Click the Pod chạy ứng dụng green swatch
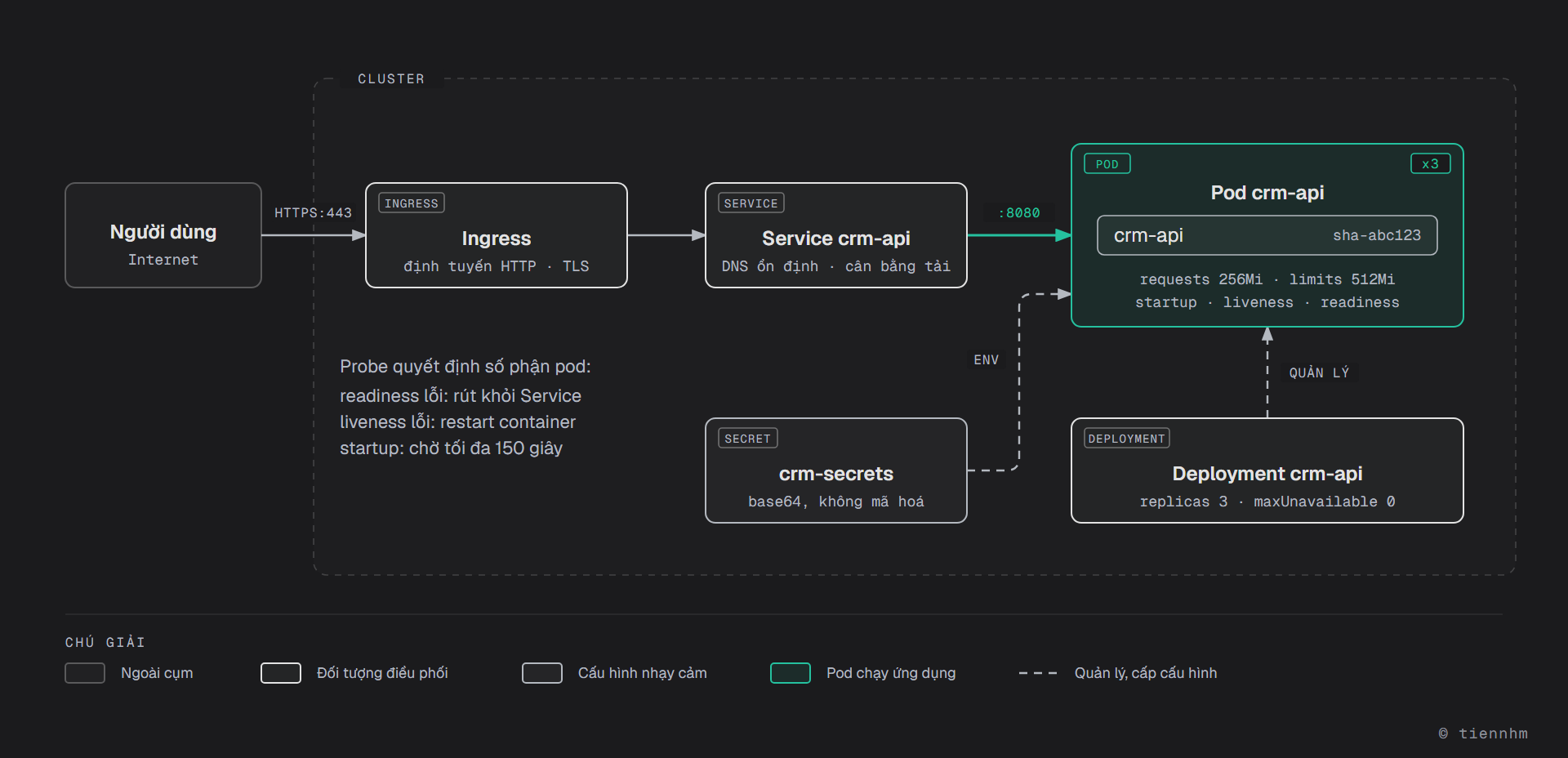 pos(791,673)
